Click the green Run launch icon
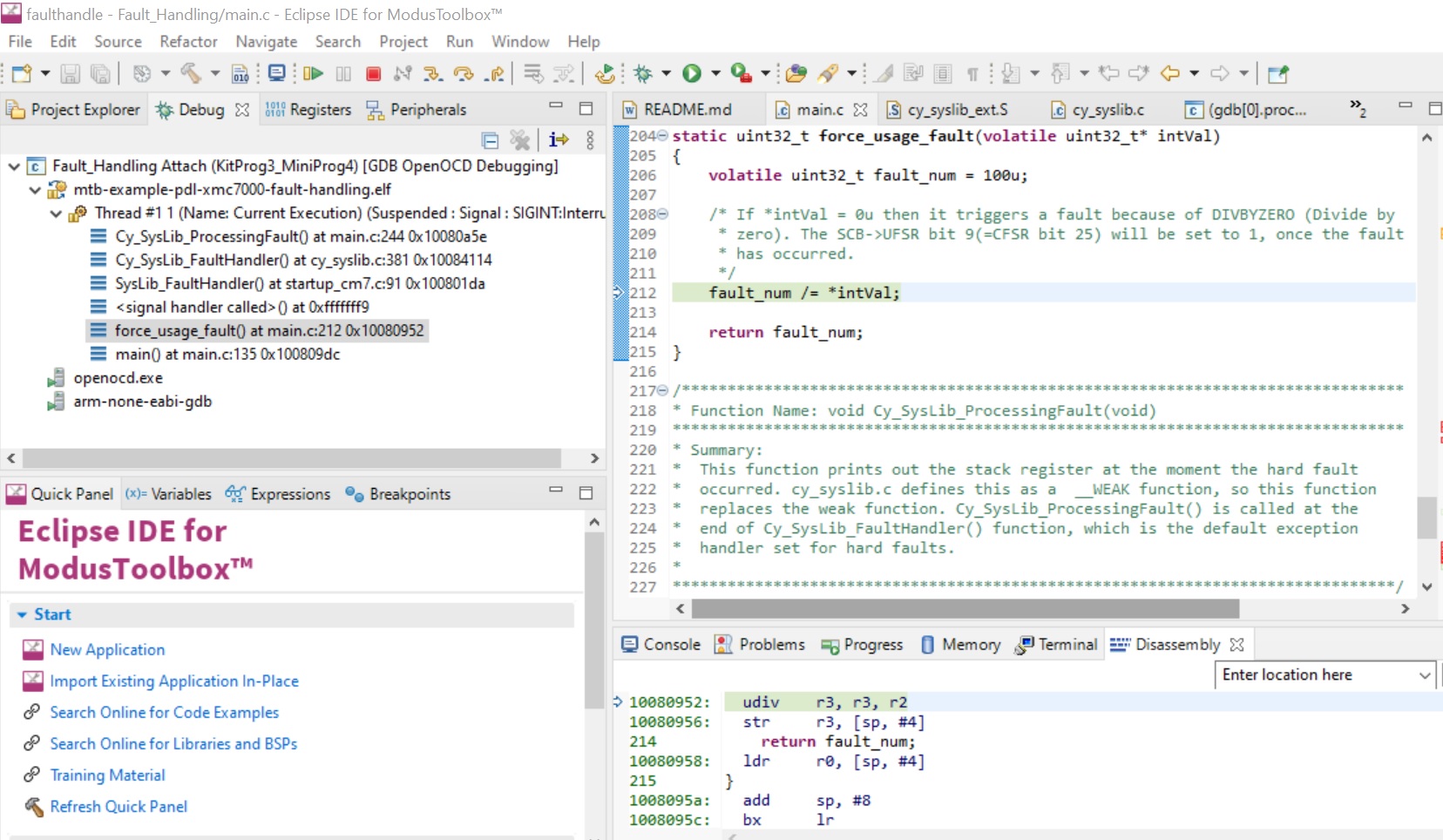The width and height of the screenshot is (1443, 840). click(x=692, y=74)
